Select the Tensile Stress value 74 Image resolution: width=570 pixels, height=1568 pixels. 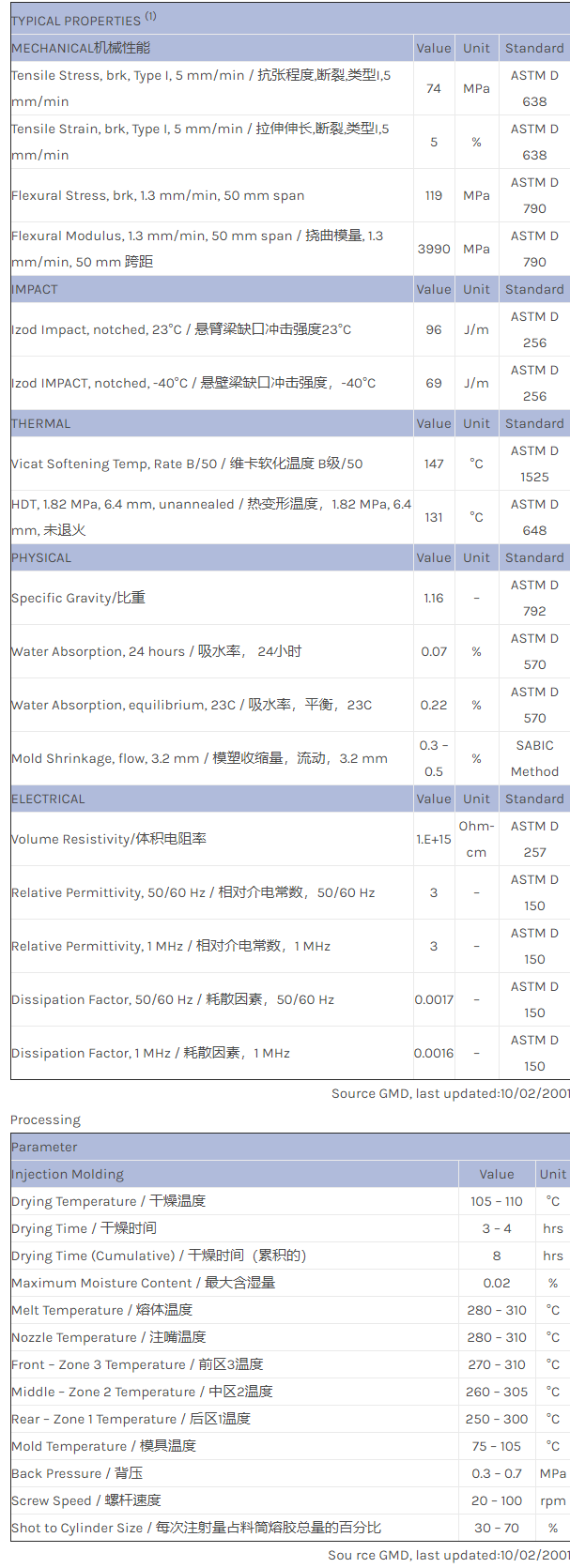pos(433,88)
